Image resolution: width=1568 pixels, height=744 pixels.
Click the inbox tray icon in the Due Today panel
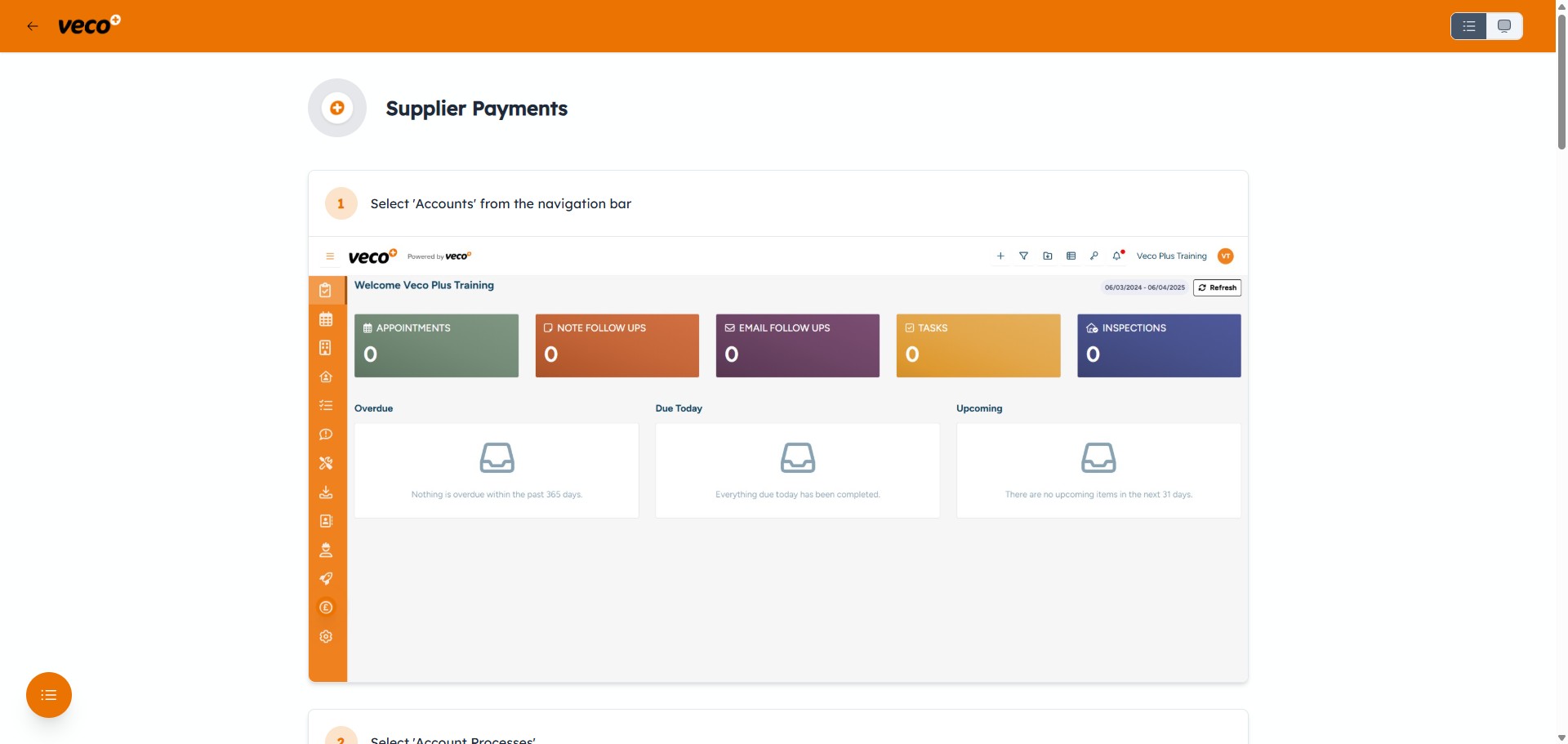coord(798,458)
